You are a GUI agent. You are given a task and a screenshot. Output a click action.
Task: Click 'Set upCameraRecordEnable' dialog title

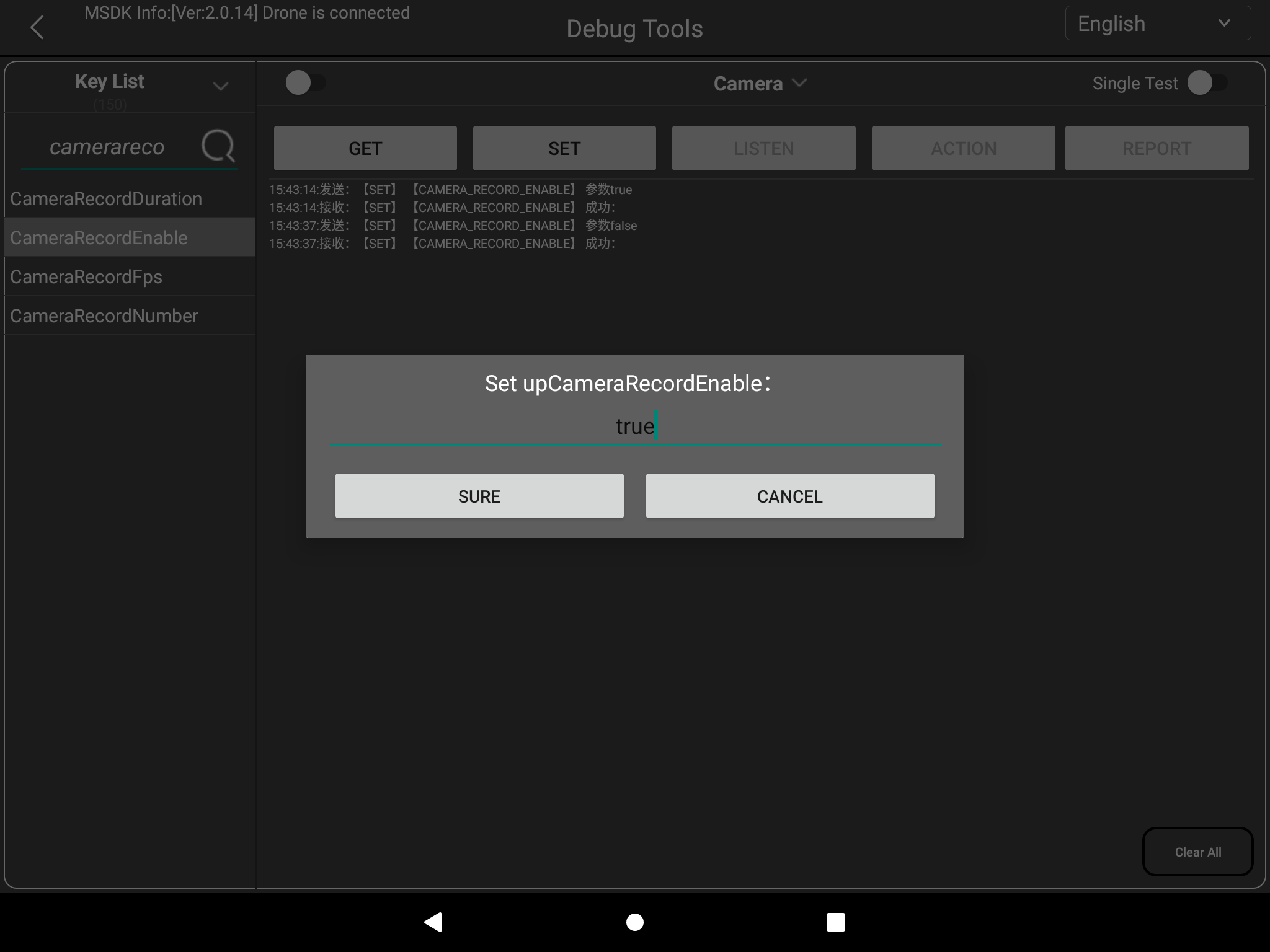click(x=628, y=384)
